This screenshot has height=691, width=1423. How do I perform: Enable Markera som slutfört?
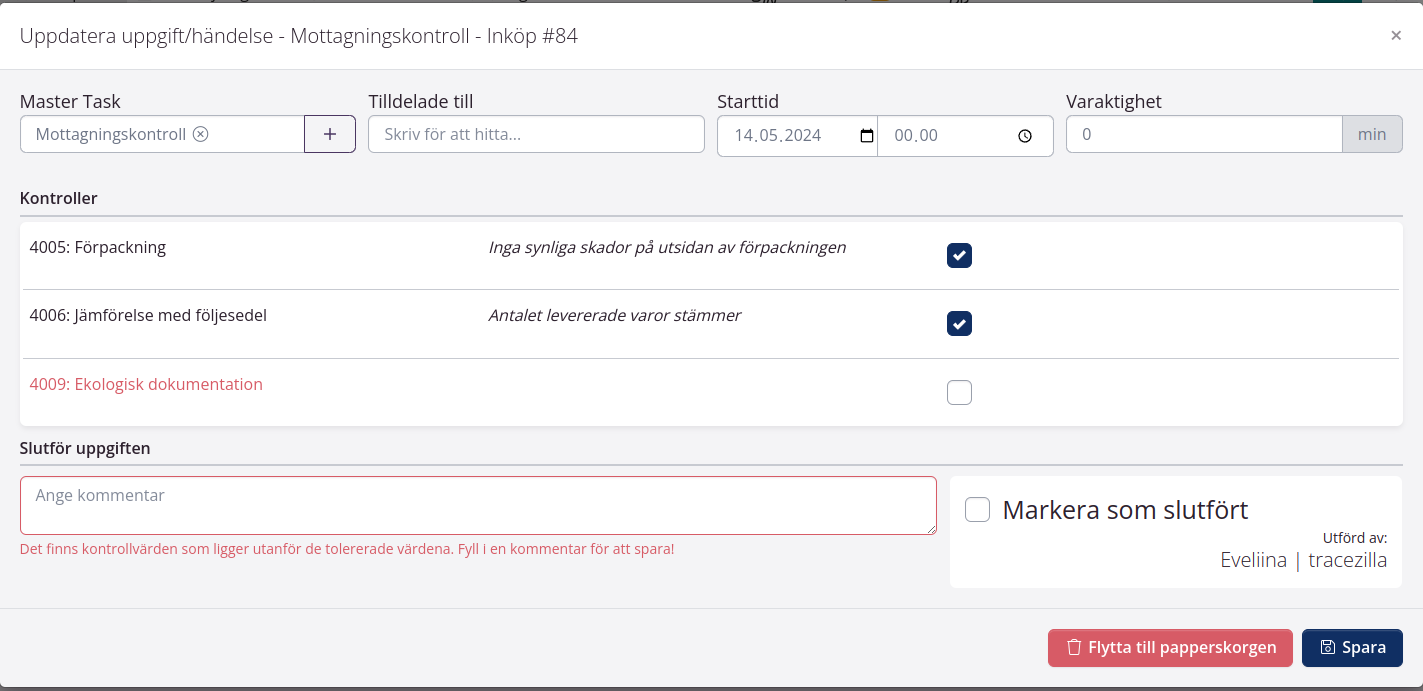point(977,509)
